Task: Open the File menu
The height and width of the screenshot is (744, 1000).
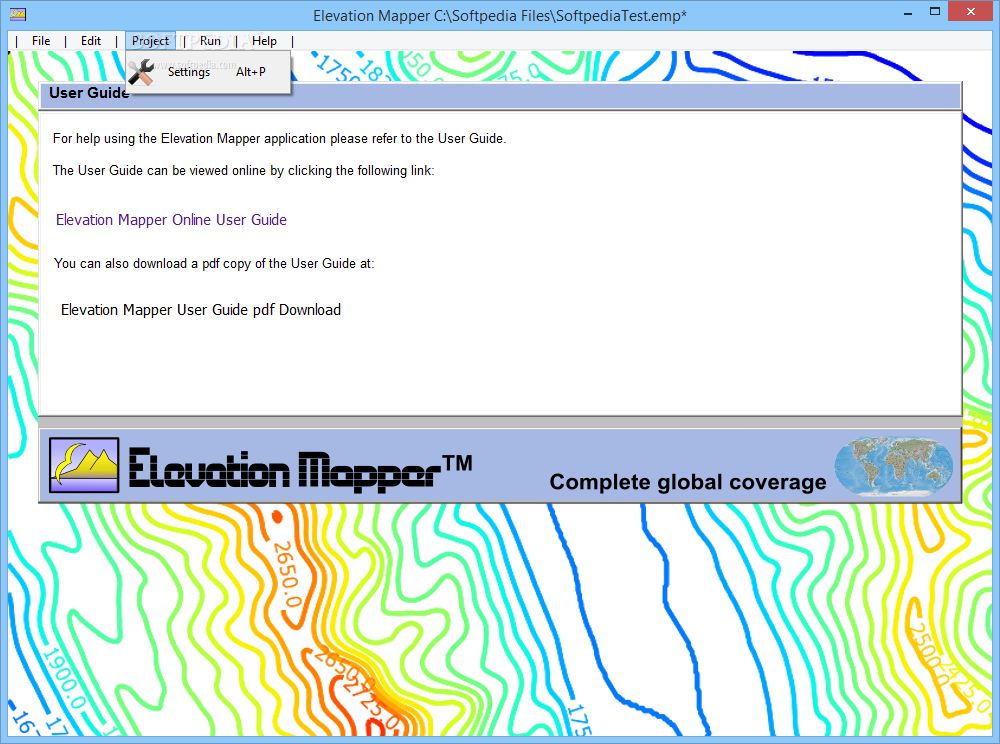Action: 41,41
